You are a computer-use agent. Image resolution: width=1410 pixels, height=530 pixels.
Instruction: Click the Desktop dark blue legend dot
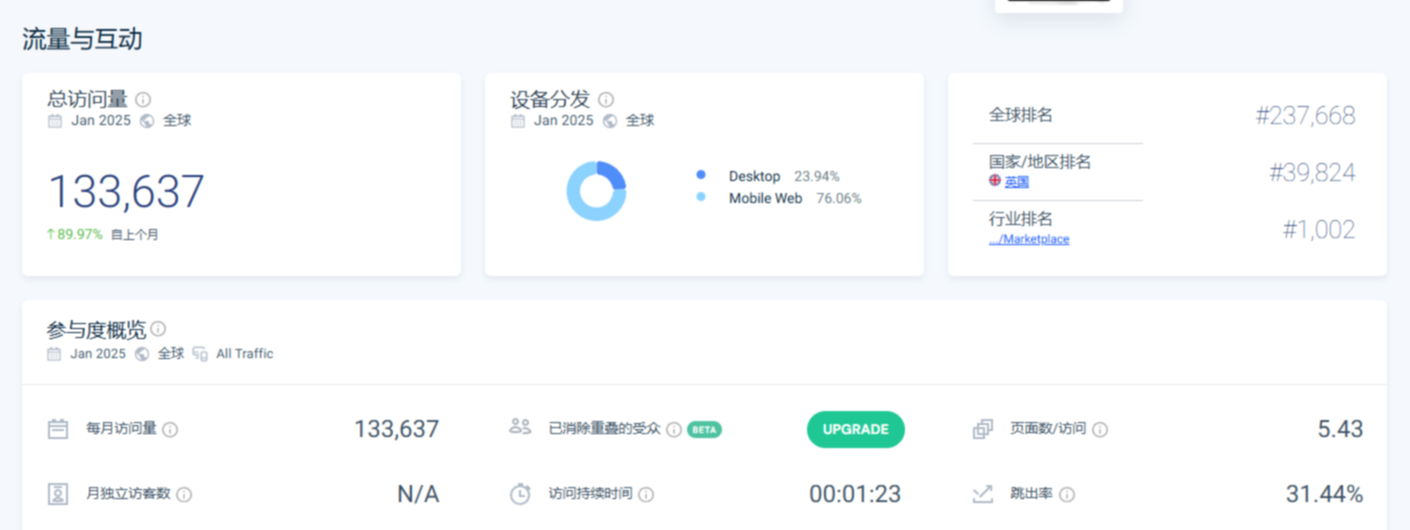click(701, 175)
